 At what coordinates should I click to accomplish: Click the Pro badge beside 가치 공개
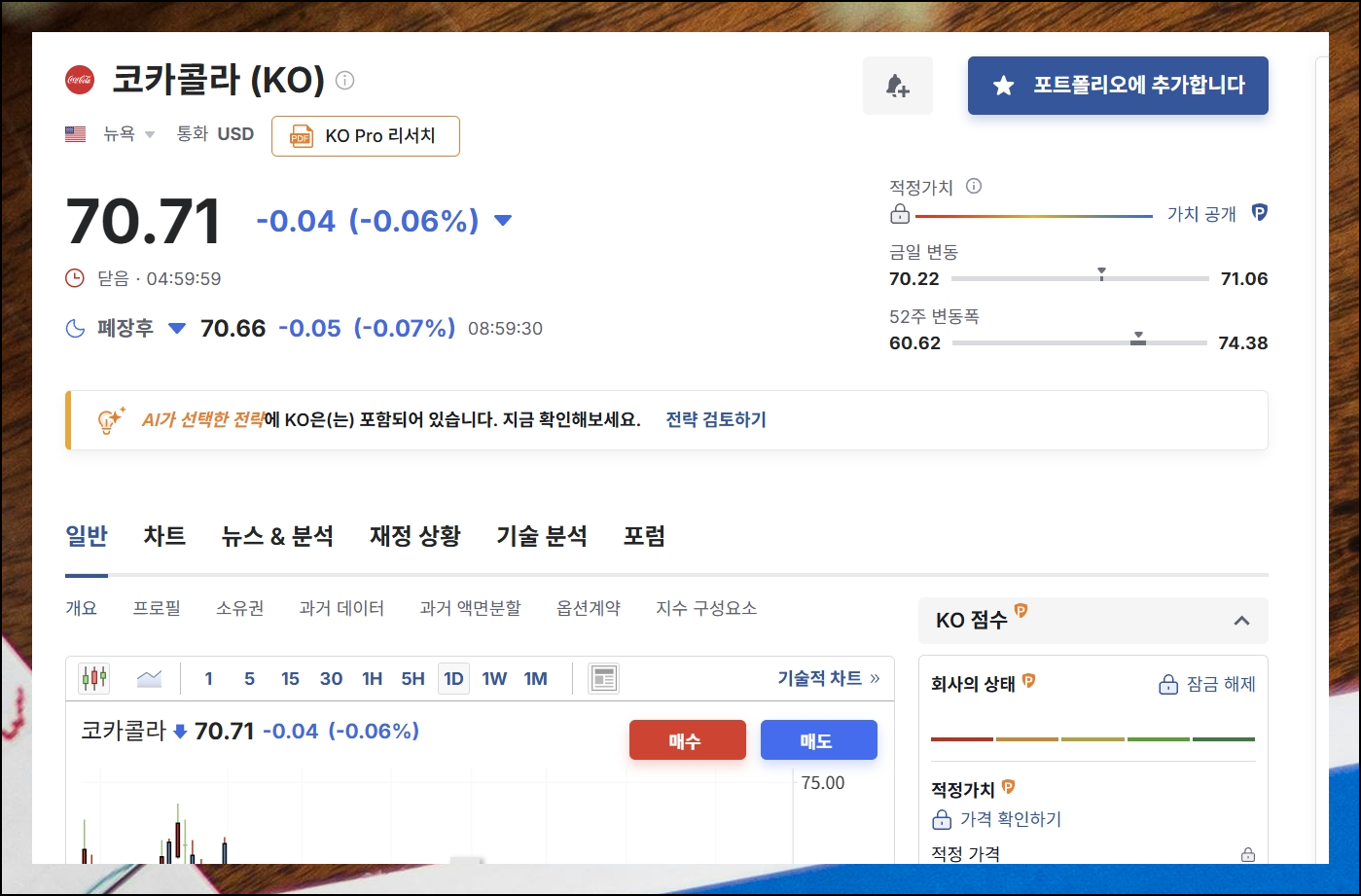pyautogui.click(x=1260, y=213)
